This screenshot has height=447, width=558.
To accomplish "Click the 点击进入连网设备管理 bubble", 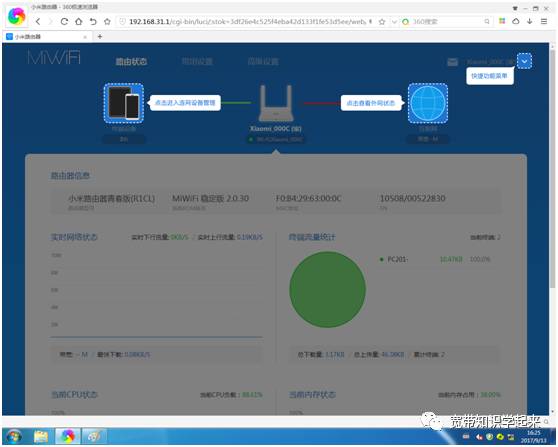I will pyautogui.click(x=185, y=103).
